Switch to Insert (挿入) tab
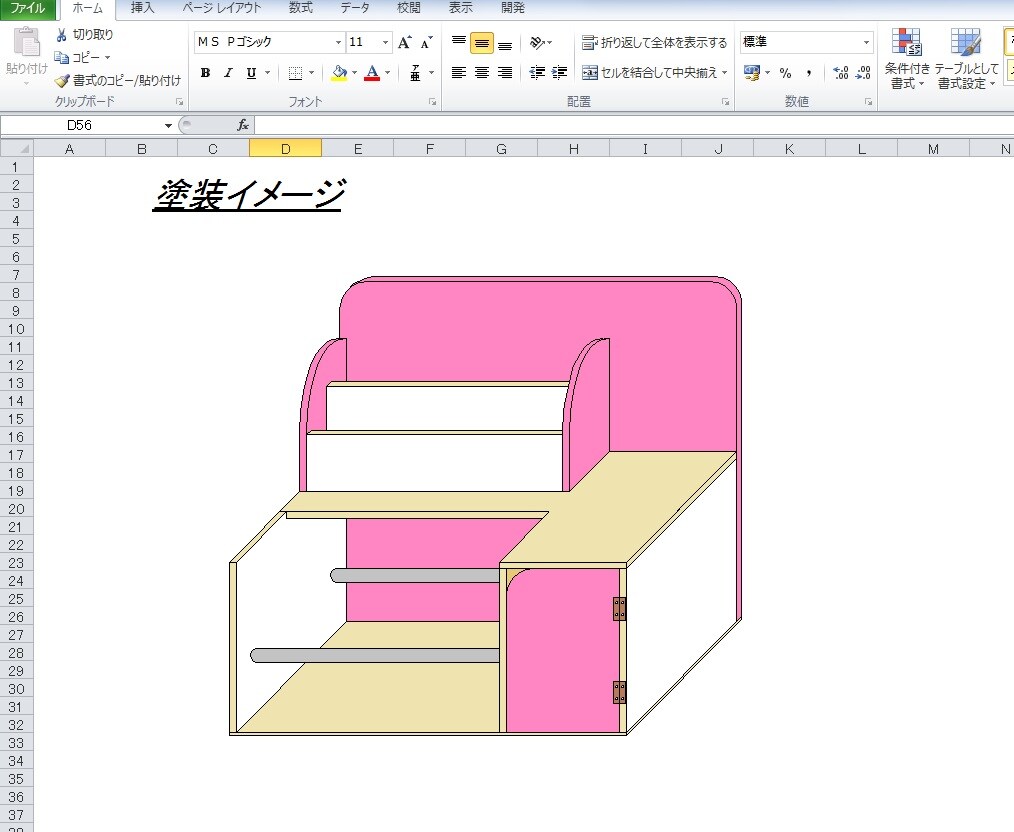This screenshot has height=832, width=1014. [142, 8]
